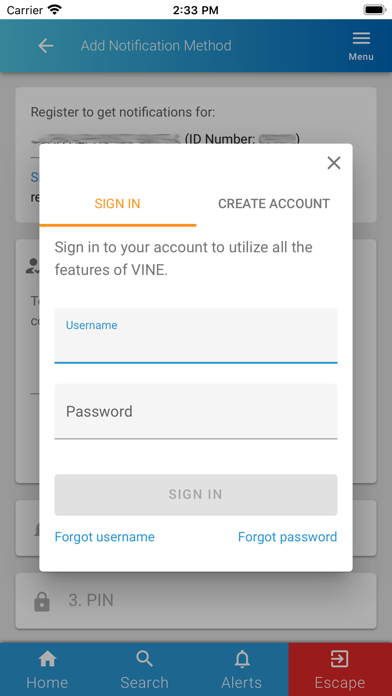Focus the Username input field

196,336
